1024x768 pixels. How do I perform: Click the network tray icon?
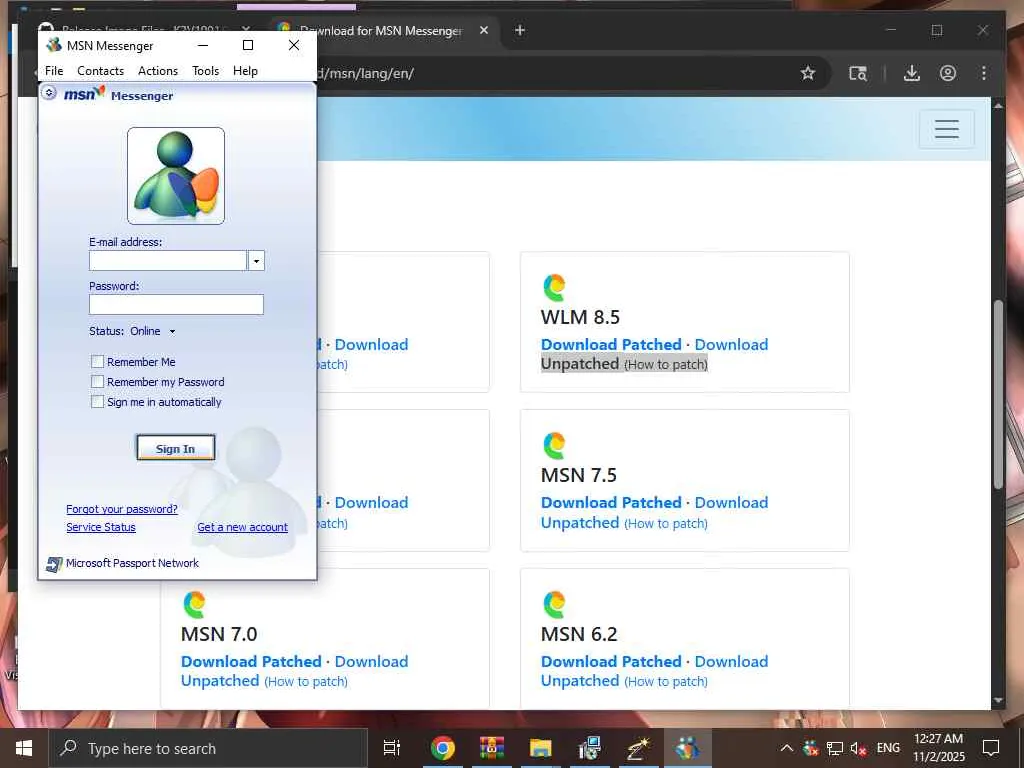pyautogui.click(x=835, y=748)
